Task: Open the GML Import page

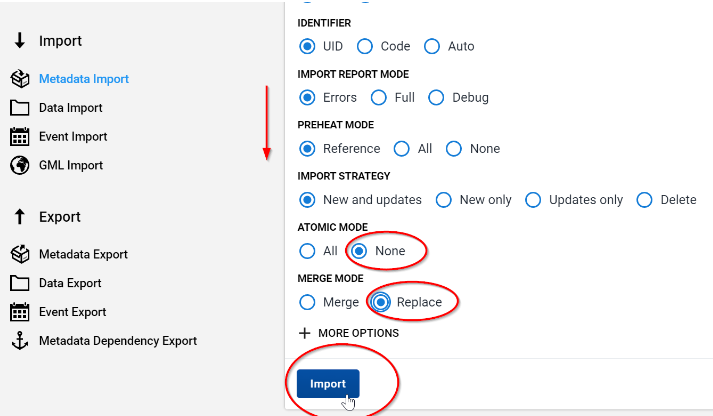Action: 71,165
